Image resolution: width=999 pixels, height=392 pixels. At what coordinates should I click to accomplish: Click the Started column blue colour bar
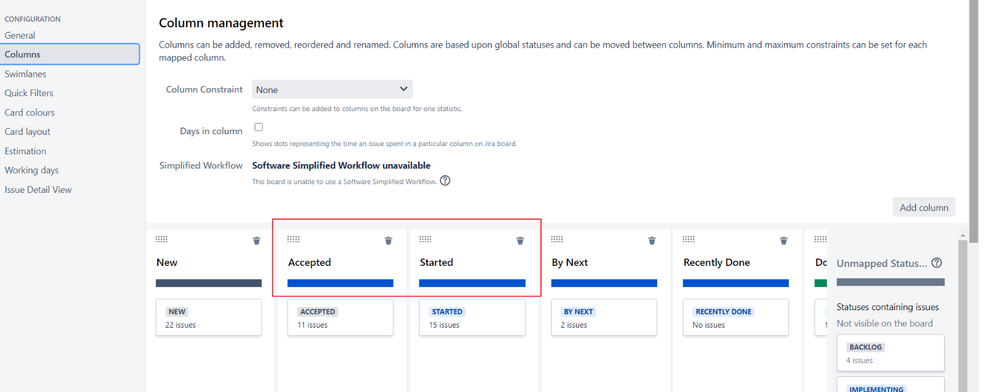click(x=472, y=283)
